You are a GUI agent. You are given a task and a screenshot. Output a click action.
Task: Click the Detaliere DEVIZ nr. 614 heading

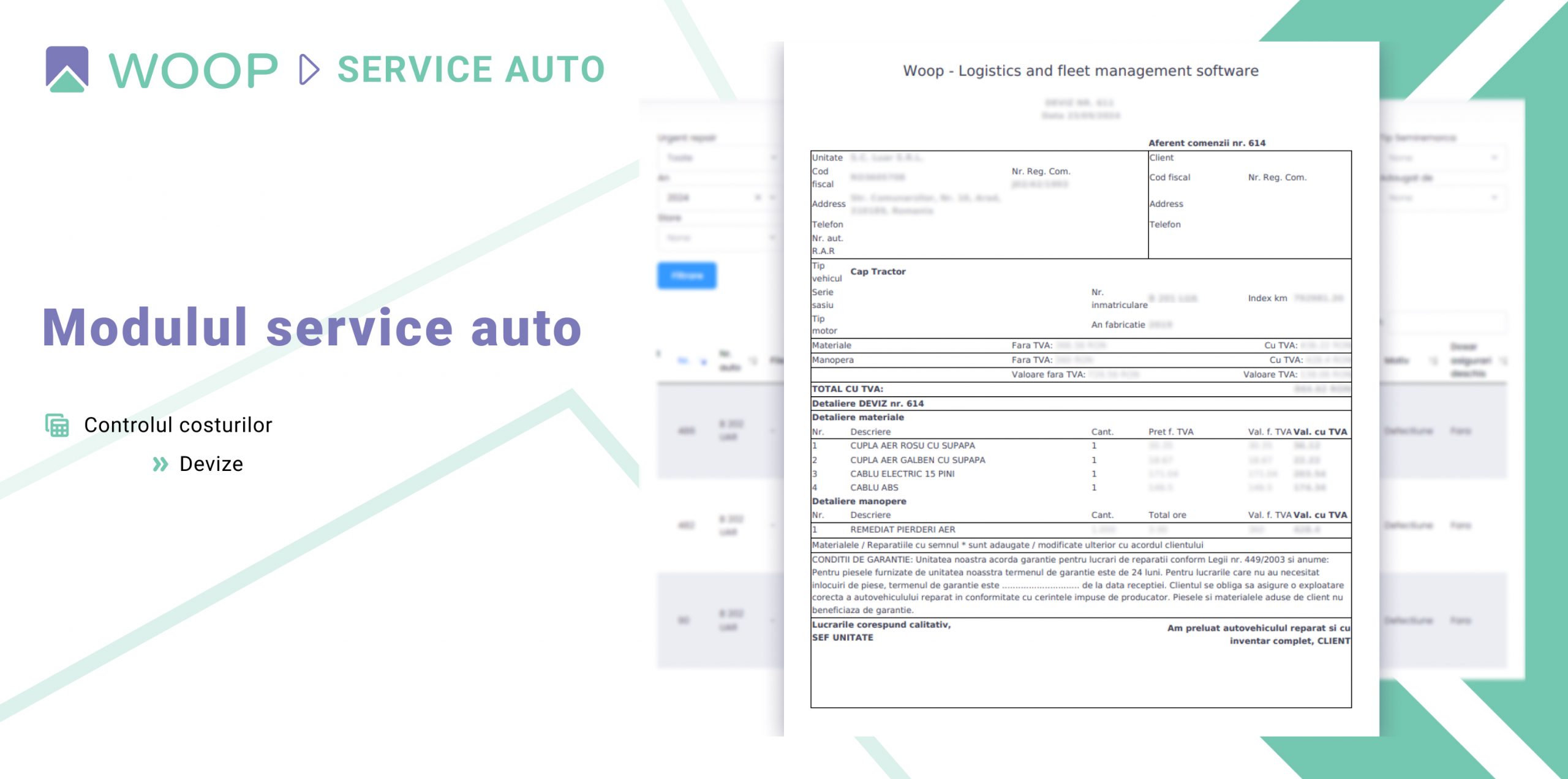867,404
